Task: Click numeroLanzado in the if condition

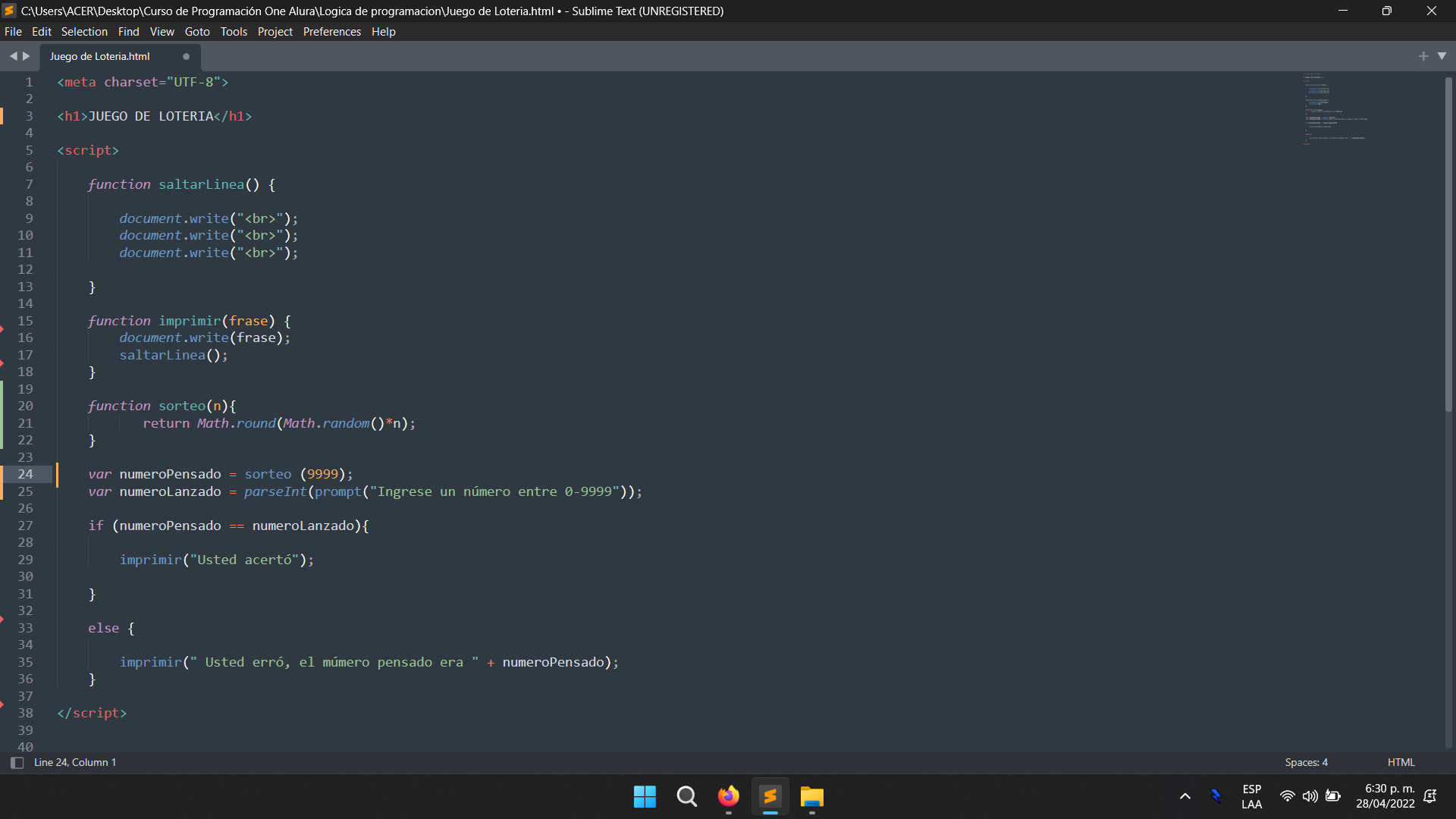Action: [303, 526]
